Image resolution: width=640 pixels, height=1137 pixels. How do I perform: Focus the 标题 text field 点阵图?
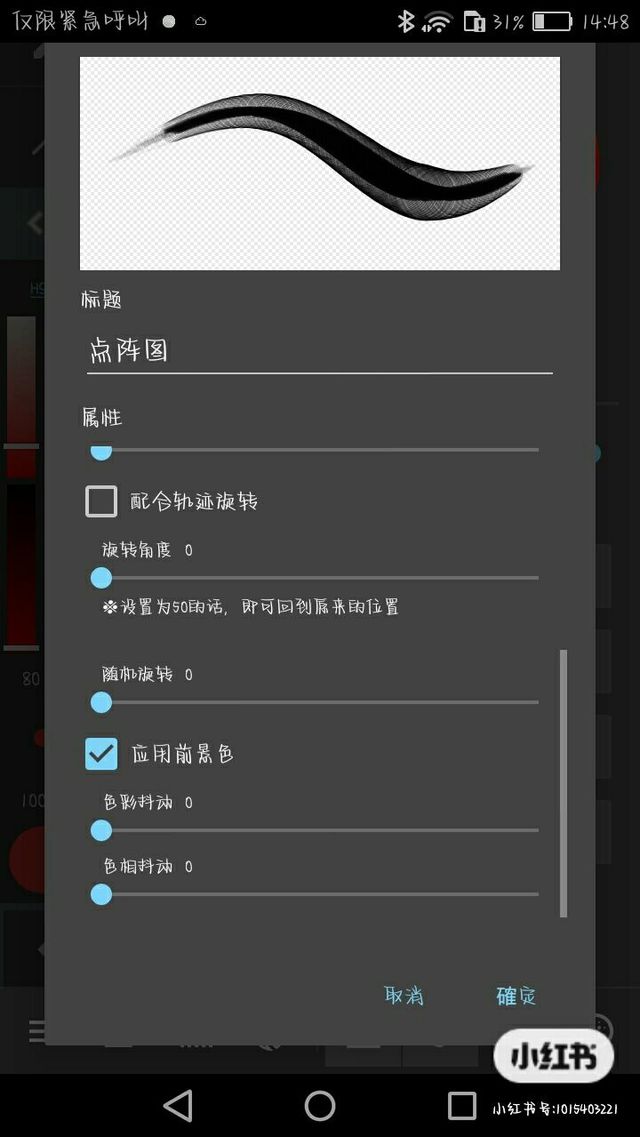(320, 352)
